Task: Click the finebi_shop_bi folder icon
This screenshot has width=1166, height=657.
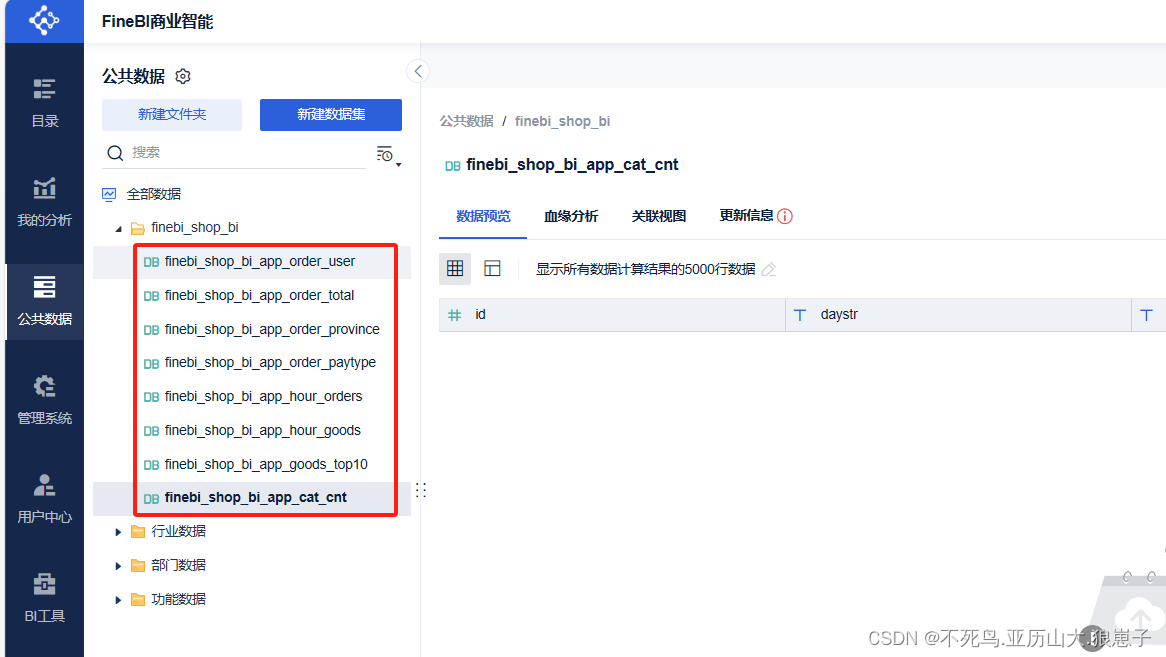Action: click(138, 228)
